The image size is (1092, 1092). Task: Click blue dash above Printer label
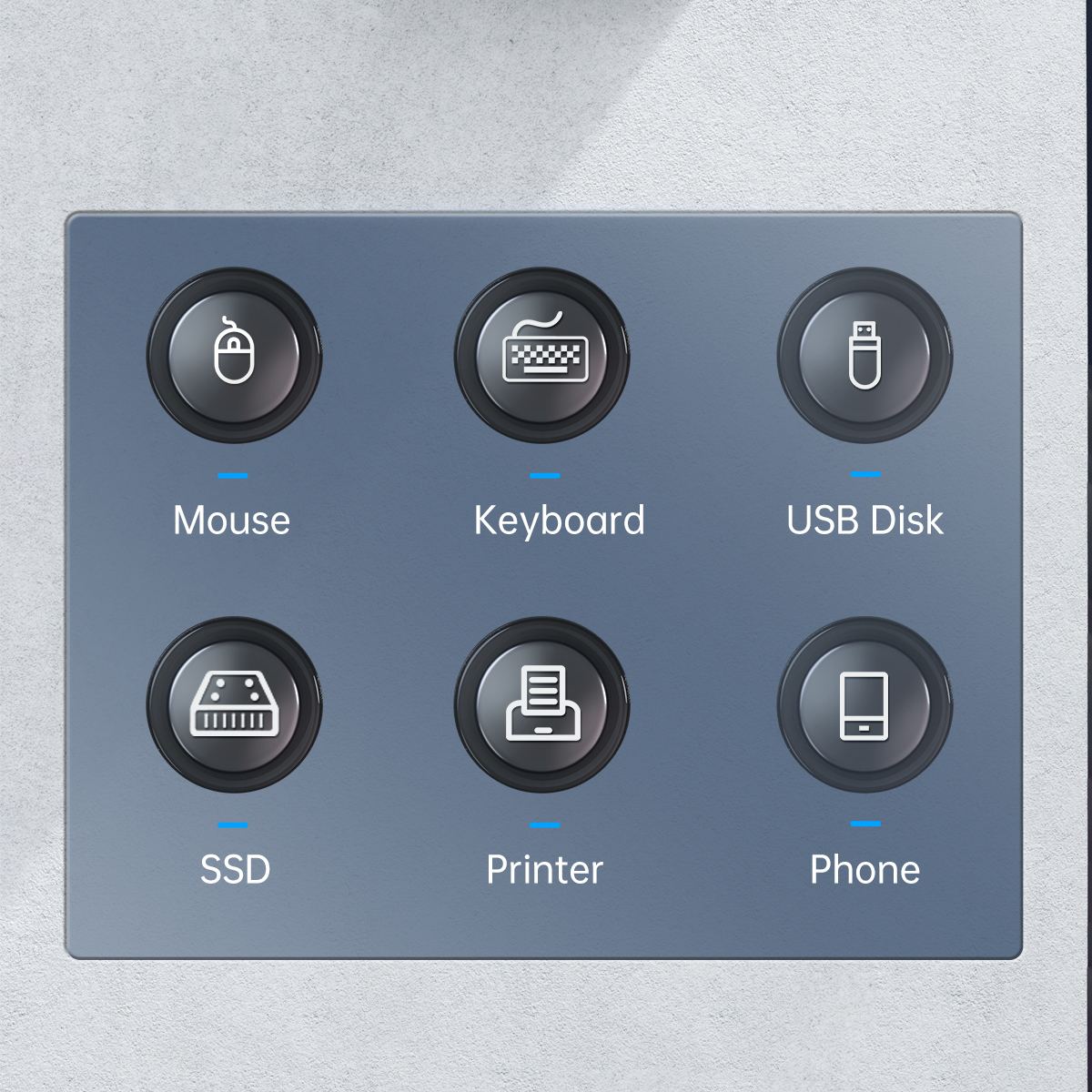click(x=545, y=825)
